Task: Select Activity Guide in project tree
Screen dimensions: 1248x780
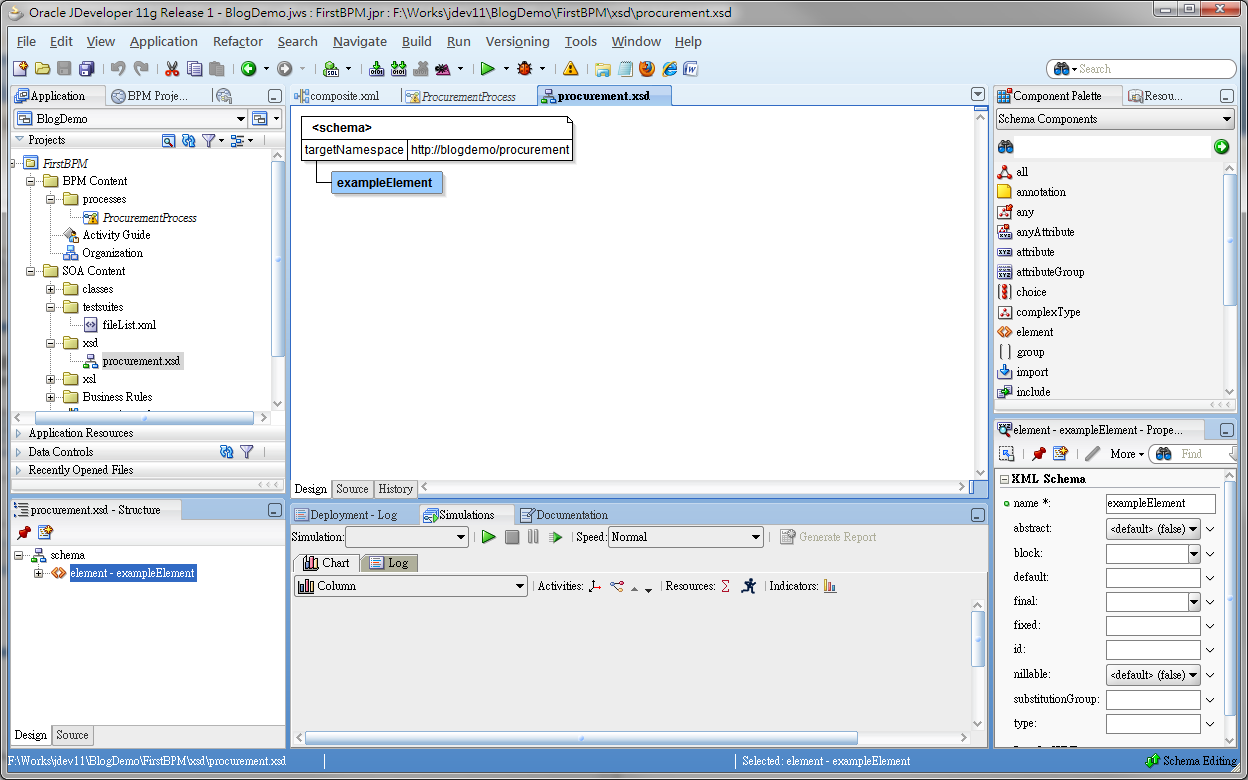Action: pos(116,235)
